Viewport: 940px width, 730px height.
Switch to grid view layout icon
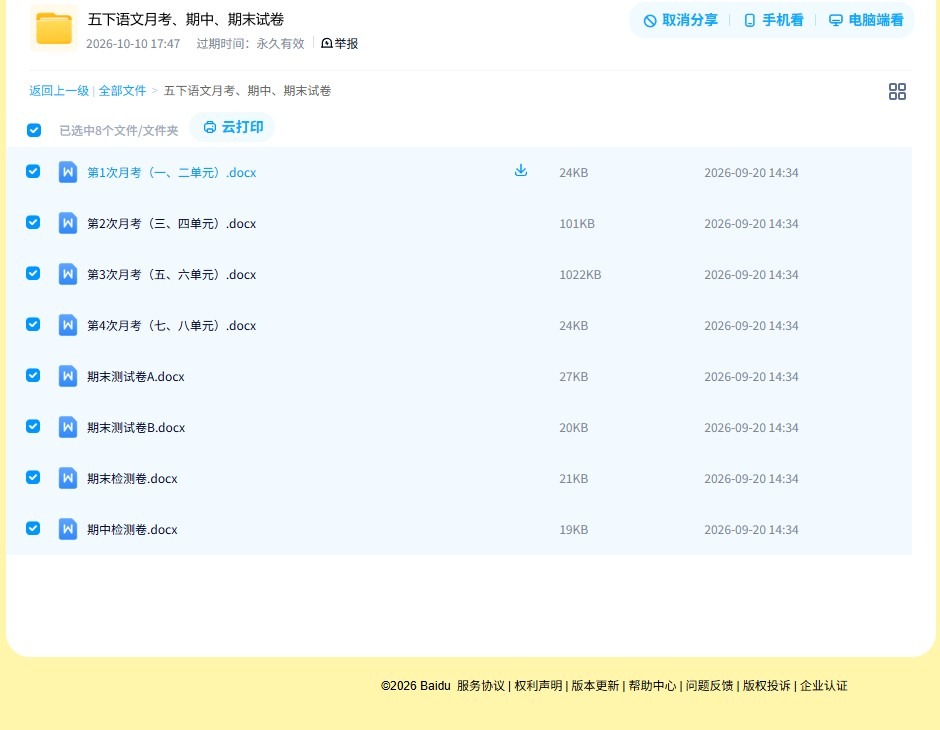897,92
